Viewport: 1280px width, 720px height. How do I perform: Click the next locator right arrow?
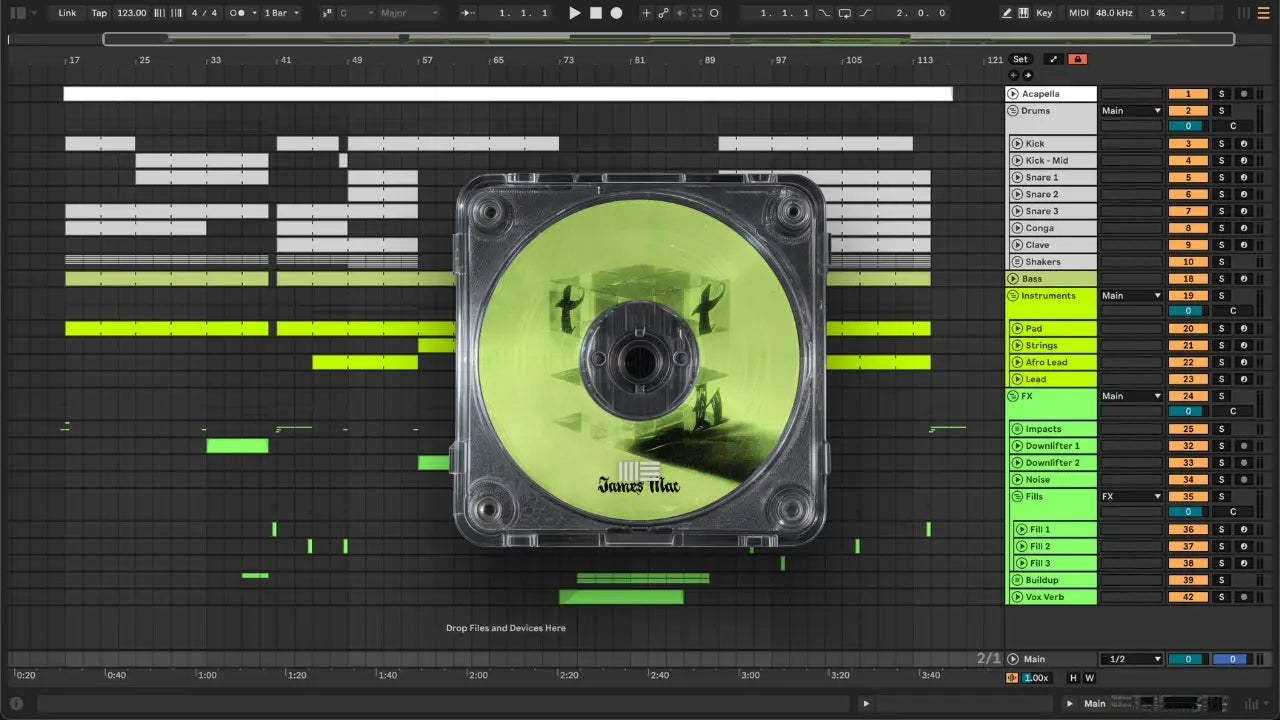[1027, 75]
